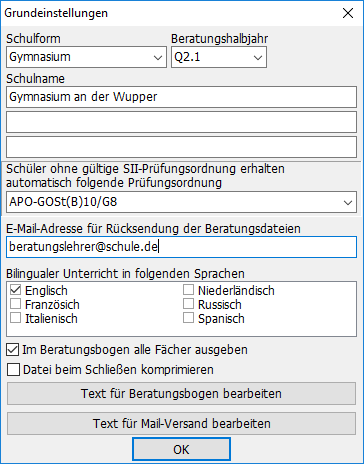Enable the Spanisch checkbox
The height and width of the screenshot is (464, 364).
[x=188, y=318]
